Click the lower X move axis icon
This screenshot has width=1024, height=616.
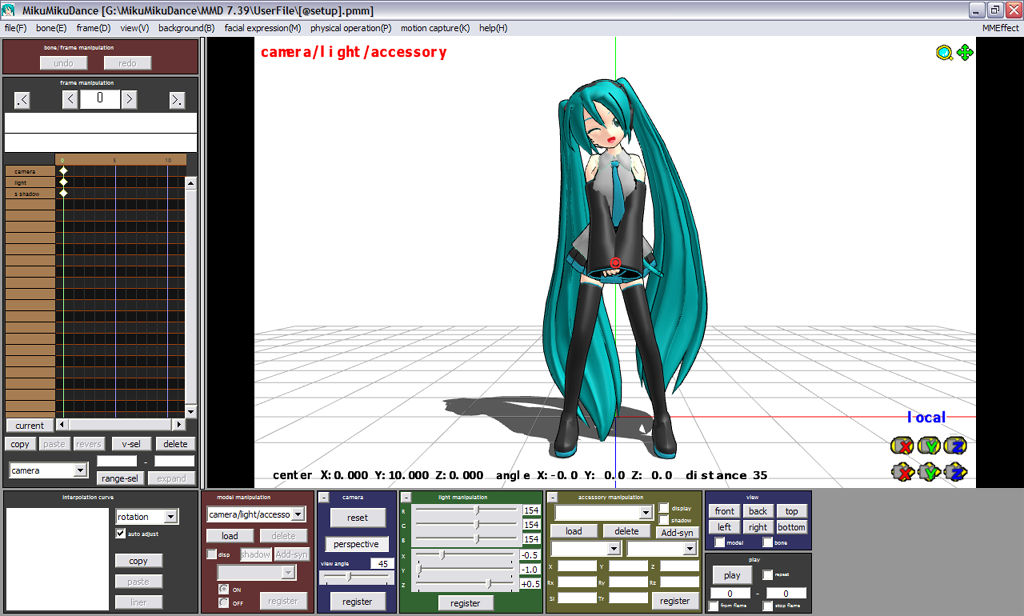click(x=903, y=472)
